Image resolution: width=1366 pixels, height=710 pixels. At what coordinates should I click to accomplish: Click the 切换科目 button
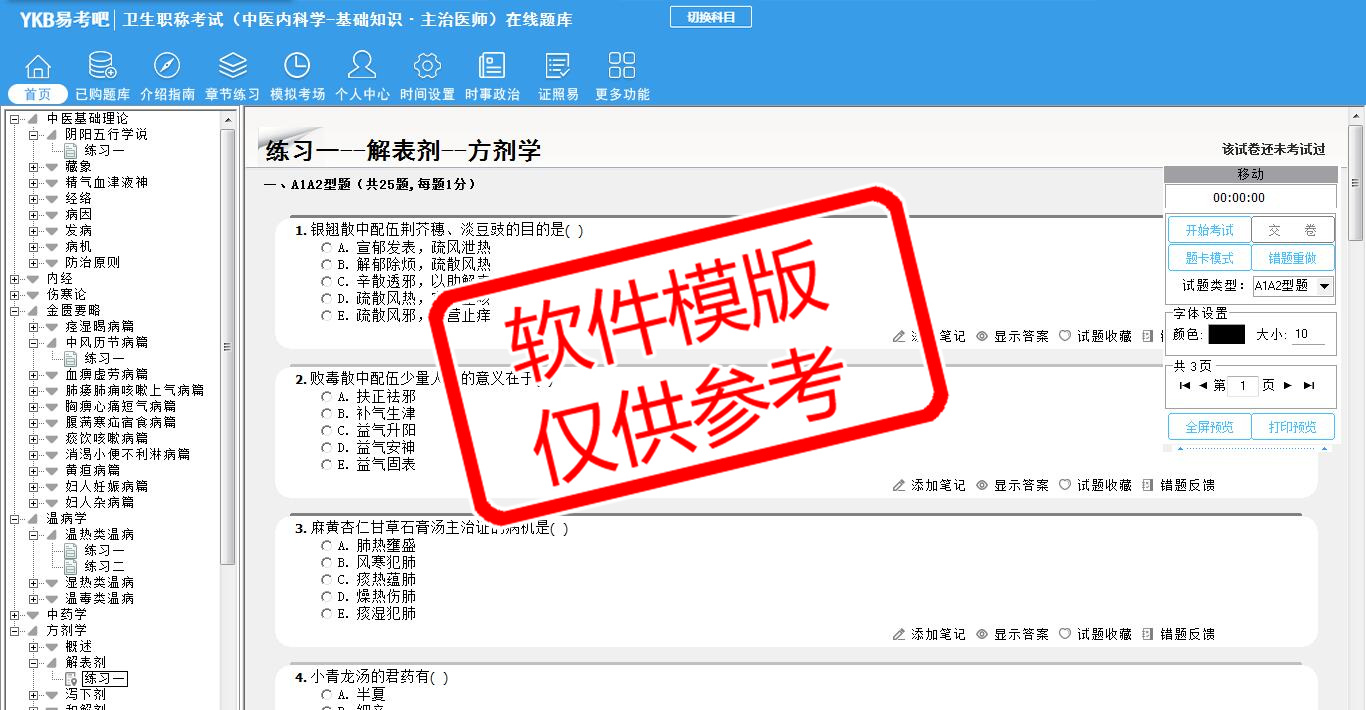click(x=710, y=17)
